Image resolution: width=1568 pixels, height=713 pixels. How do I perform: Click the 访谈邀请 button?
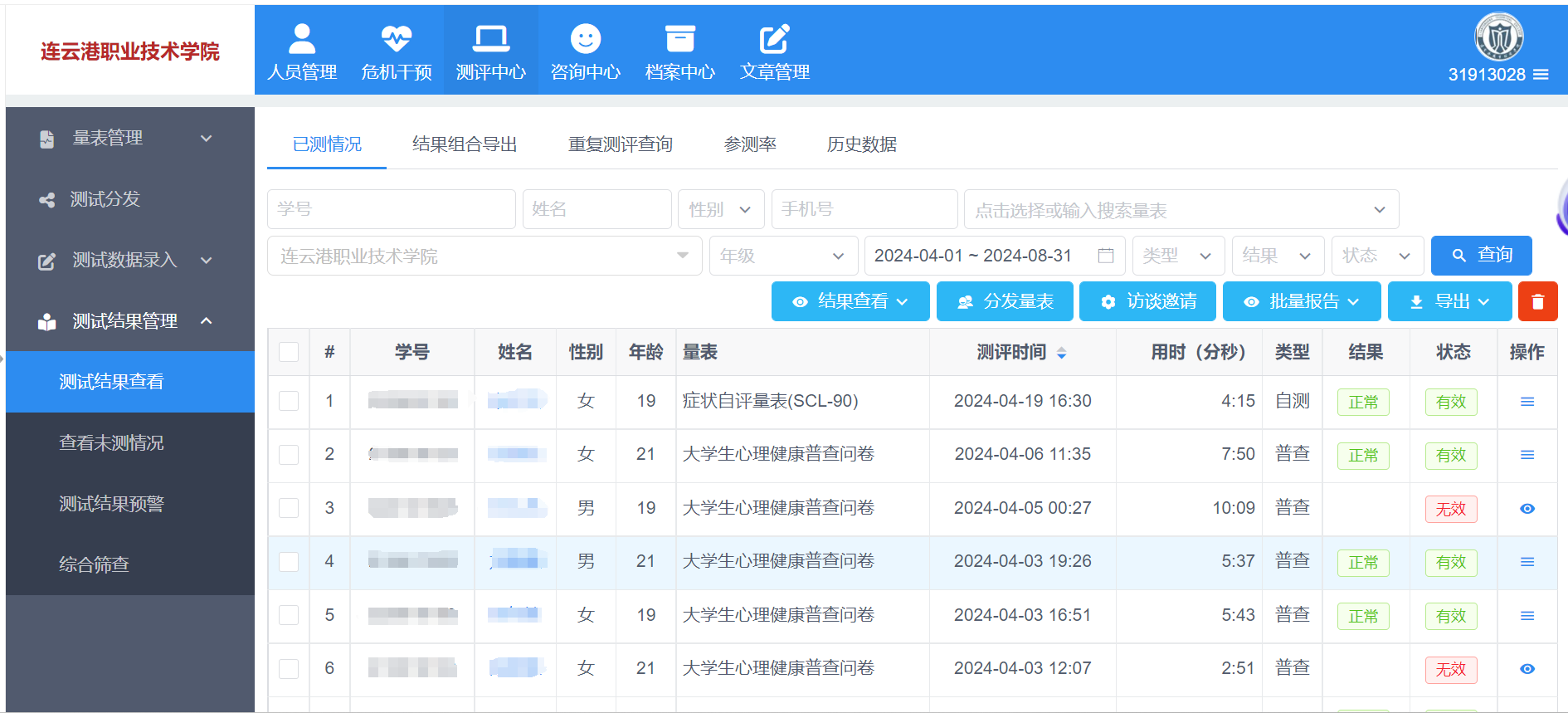pyautogui.click(x=1147, y=301)
